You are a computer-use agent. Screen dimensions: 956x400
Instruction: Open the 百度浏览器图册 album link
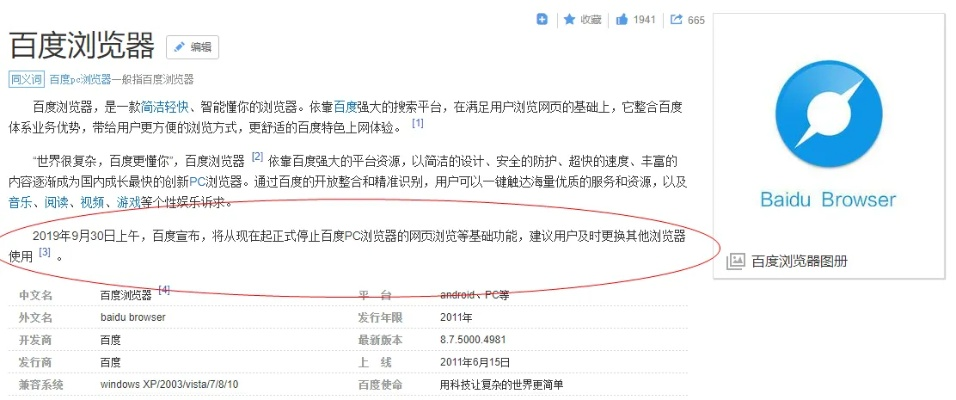click(x=799, y=261)
